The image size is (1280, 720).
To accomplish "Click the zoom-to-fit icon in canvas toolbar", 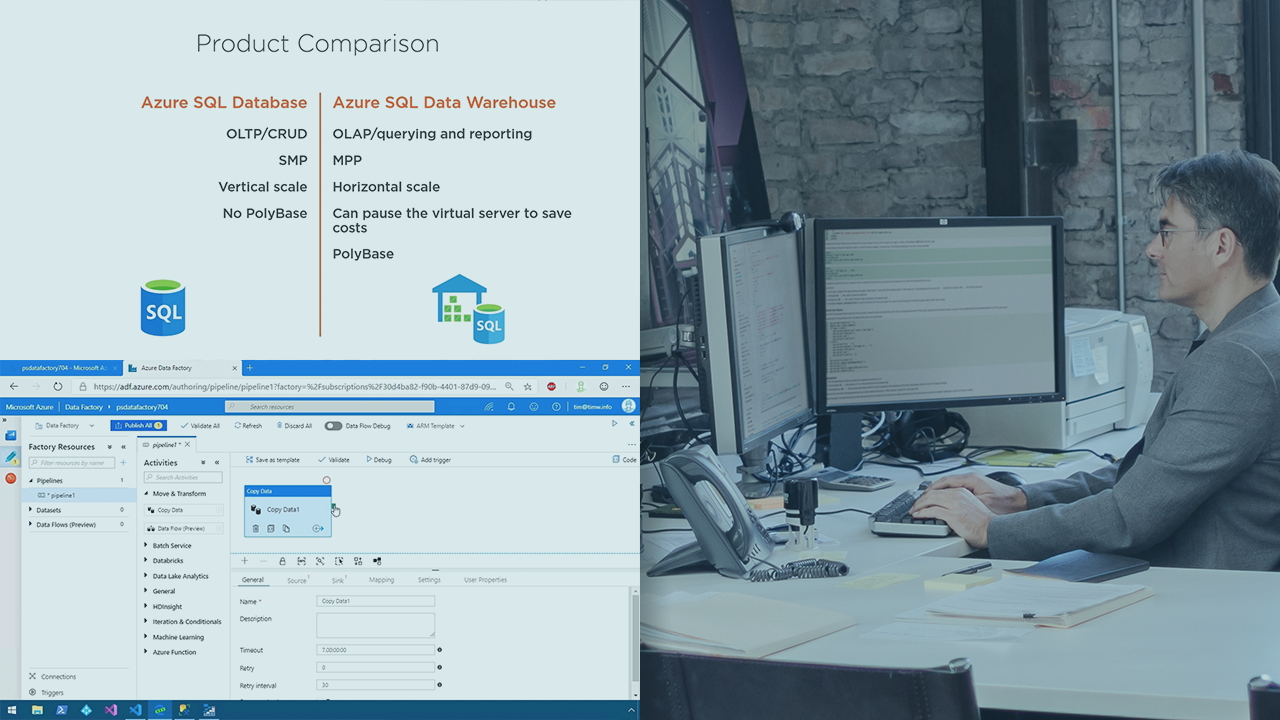I will tap(320, 561).
